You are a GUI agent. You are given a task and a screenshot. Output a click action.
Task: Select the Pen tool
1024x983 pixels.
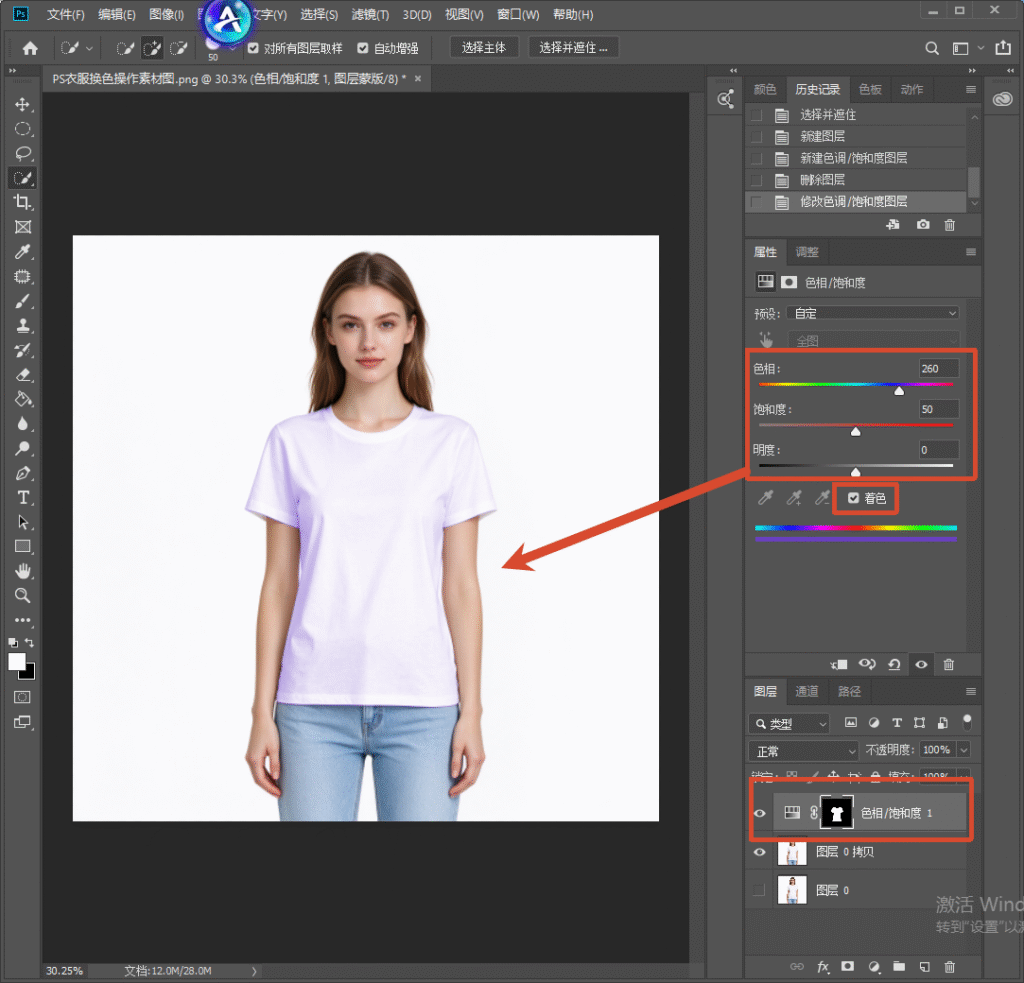pos(23,473)
